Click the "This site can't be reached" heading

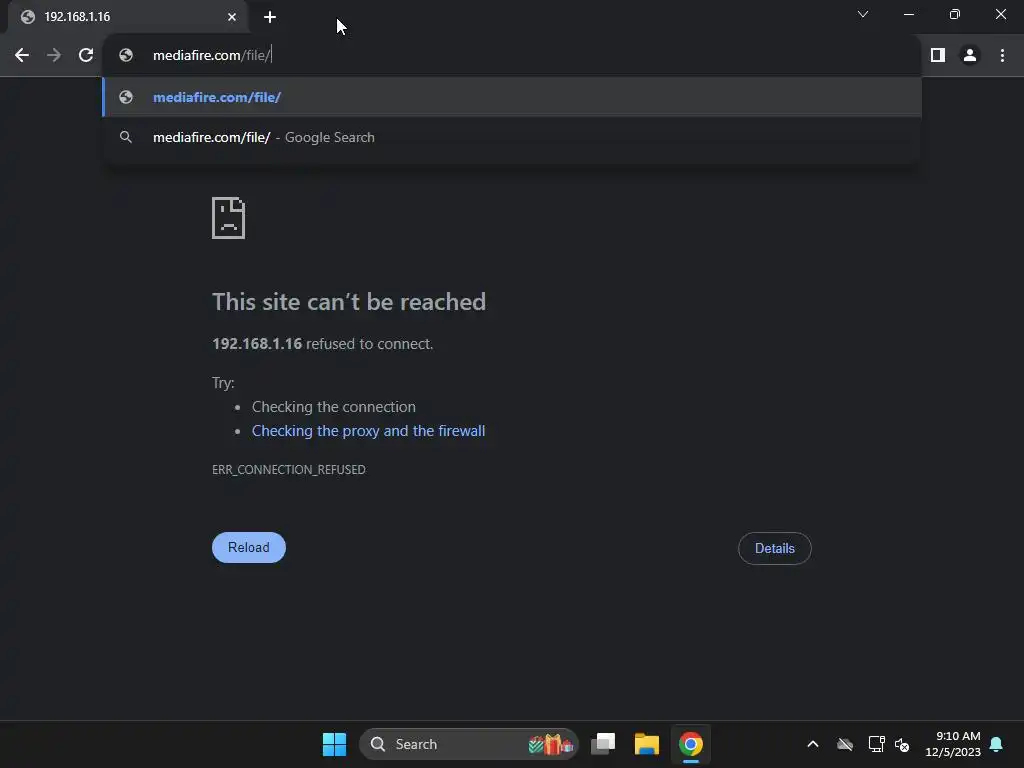(x=349, y=302)
